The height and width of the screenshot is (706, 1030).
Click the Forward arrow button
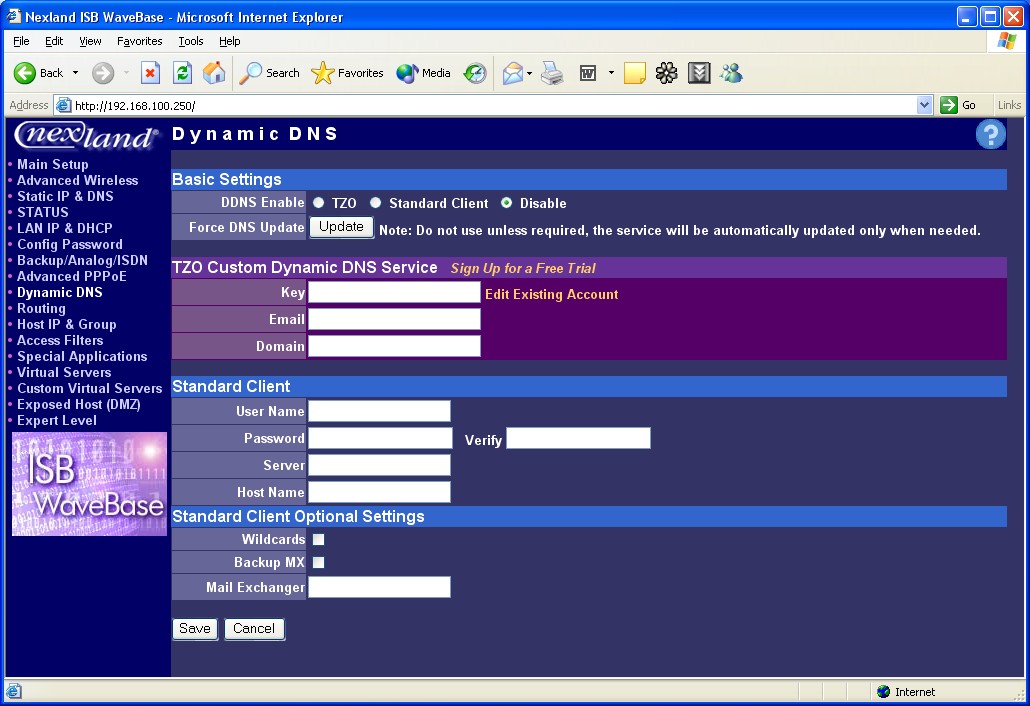pyautogui.click(x=102, y=73)
